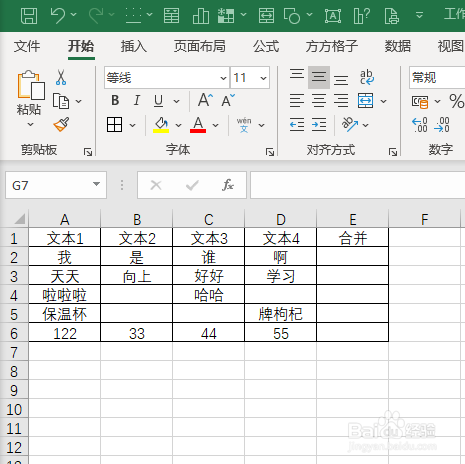
Task: Switch to the 插入 tab
Action: 134,46
